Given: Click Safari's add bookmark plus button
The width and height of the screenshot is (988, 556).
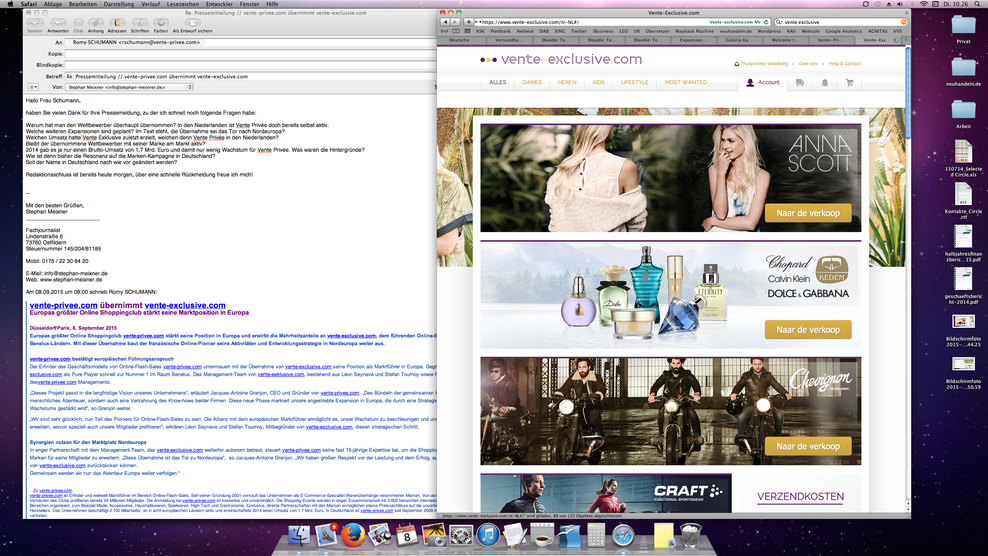Looking at the screenshot, I should [468, 22].
